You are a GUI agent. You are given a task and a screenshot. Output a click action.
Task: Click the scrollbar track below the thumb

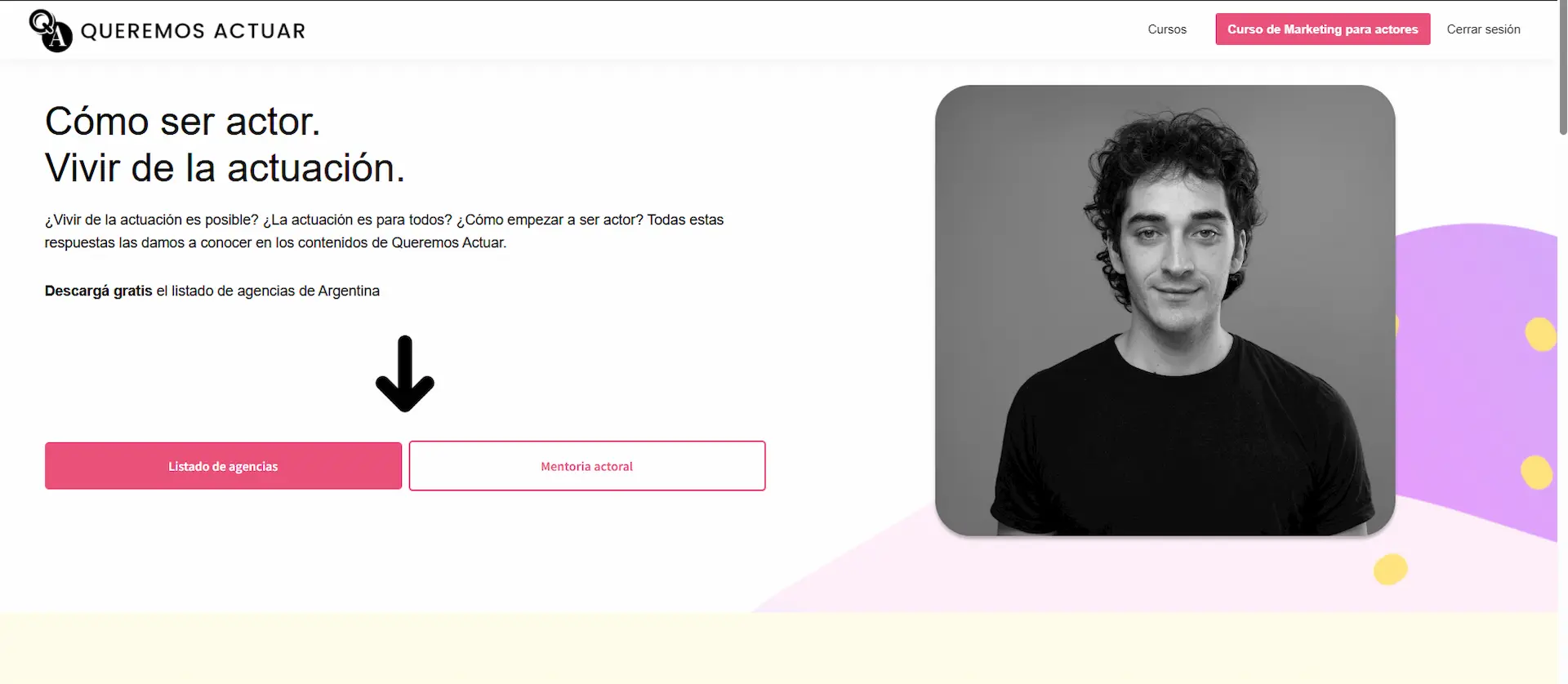(1563, 408)
